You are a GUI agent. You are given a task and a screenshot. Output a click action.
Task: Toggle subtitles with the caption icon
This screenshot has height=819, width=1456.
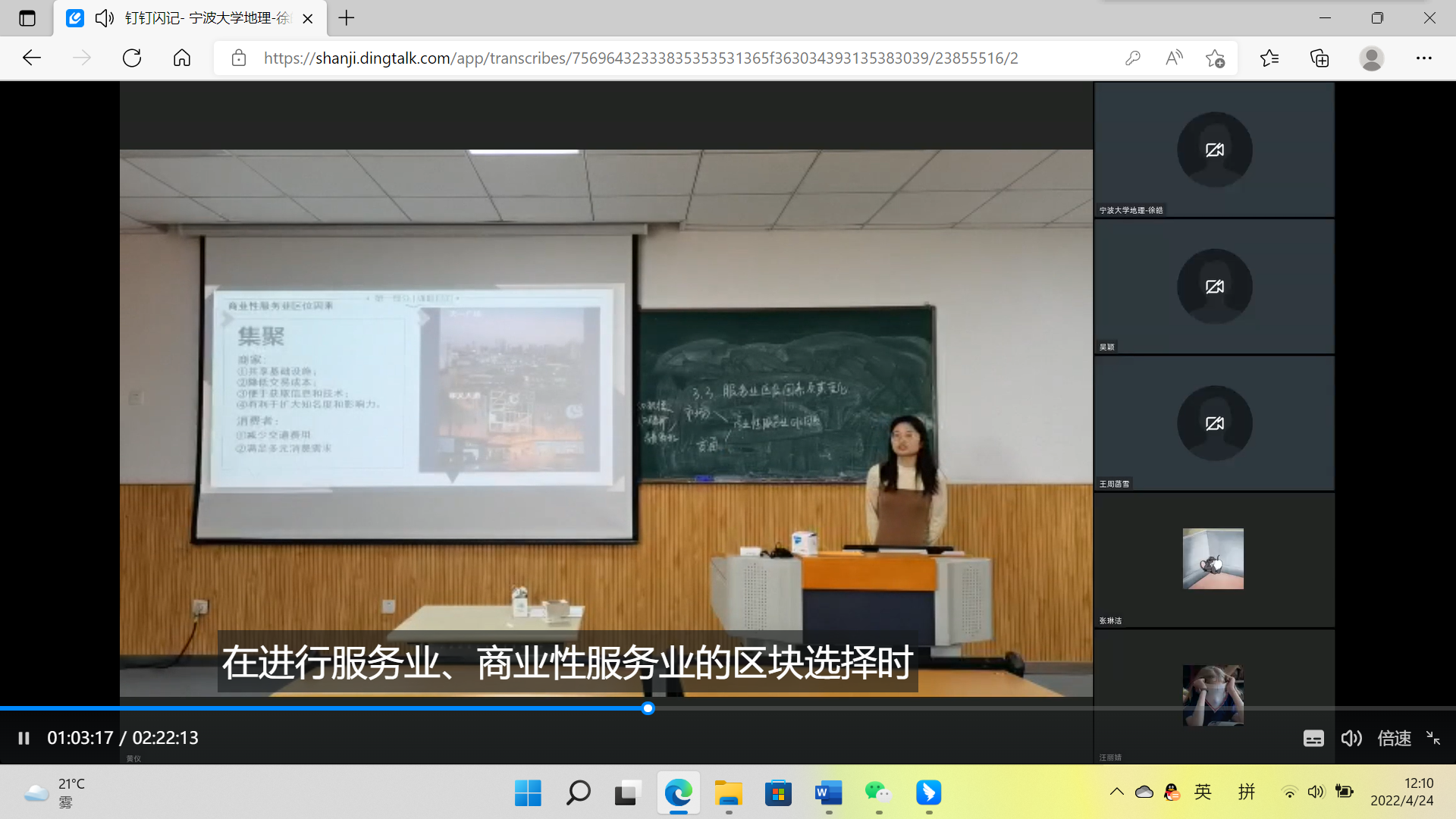tap(1313, 738)
